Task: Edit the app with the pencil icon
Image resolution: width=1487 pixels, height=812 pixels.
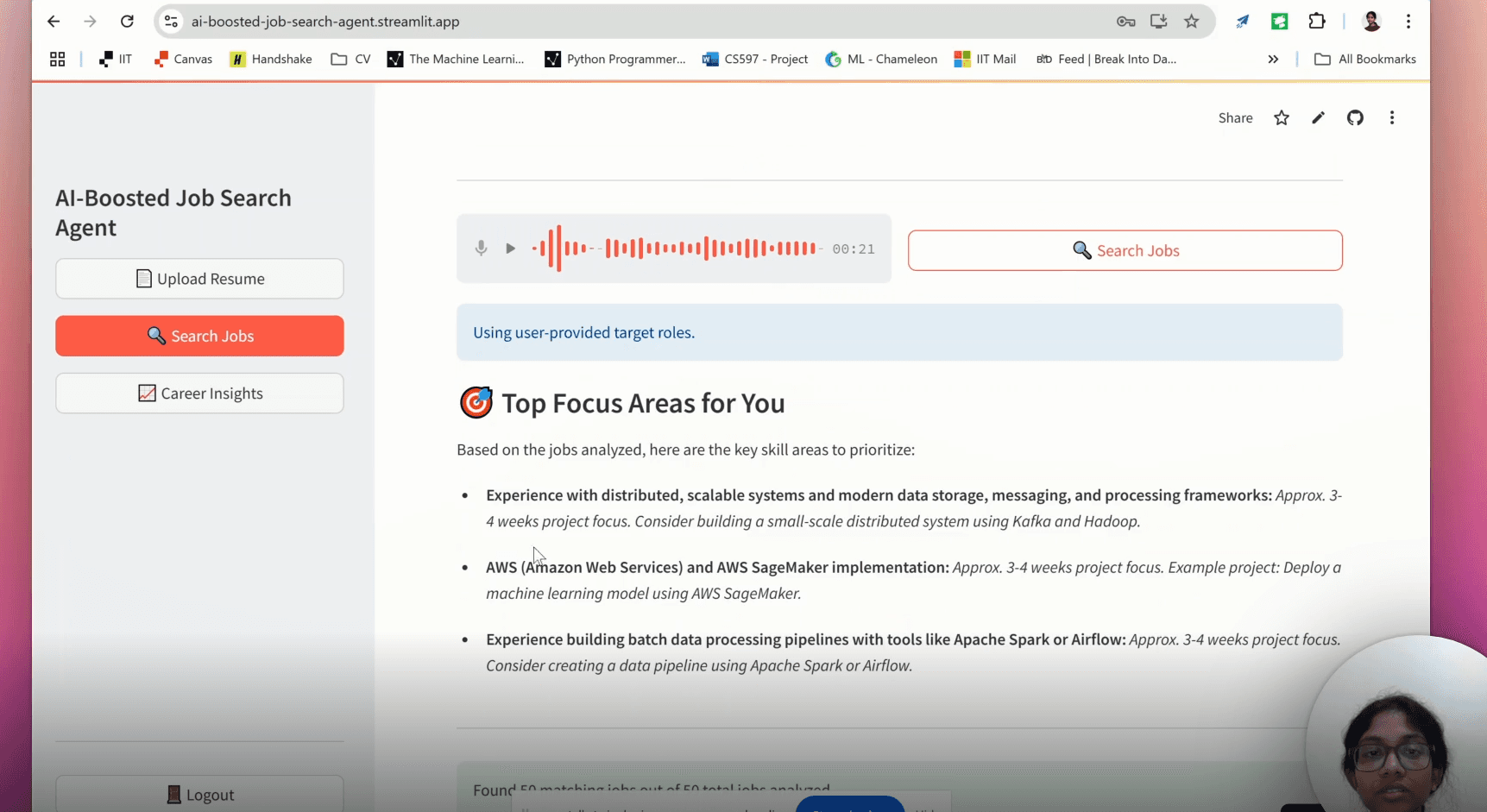Action: pos(1318,118)
